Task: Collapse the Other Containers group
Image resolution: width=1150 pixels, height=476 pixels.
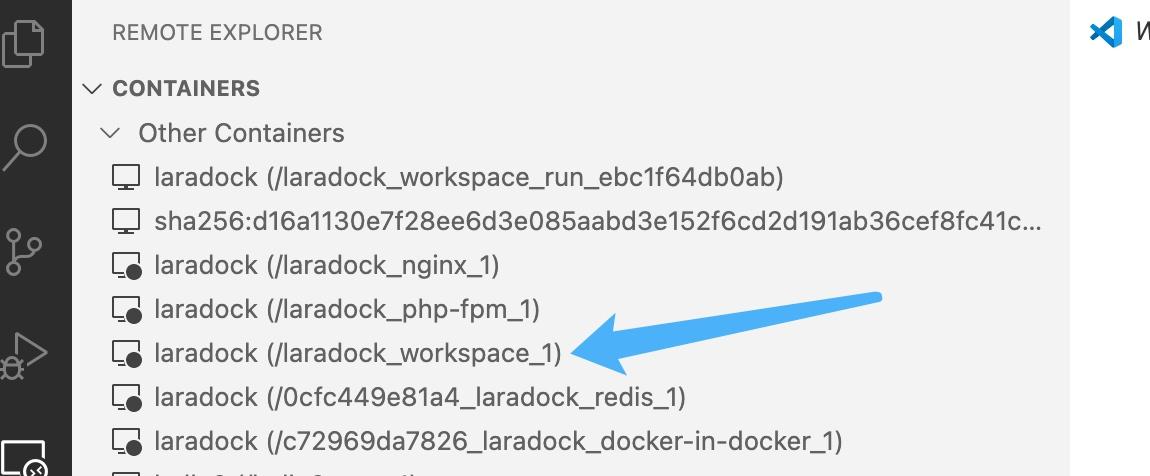Action: coord(111,133)
